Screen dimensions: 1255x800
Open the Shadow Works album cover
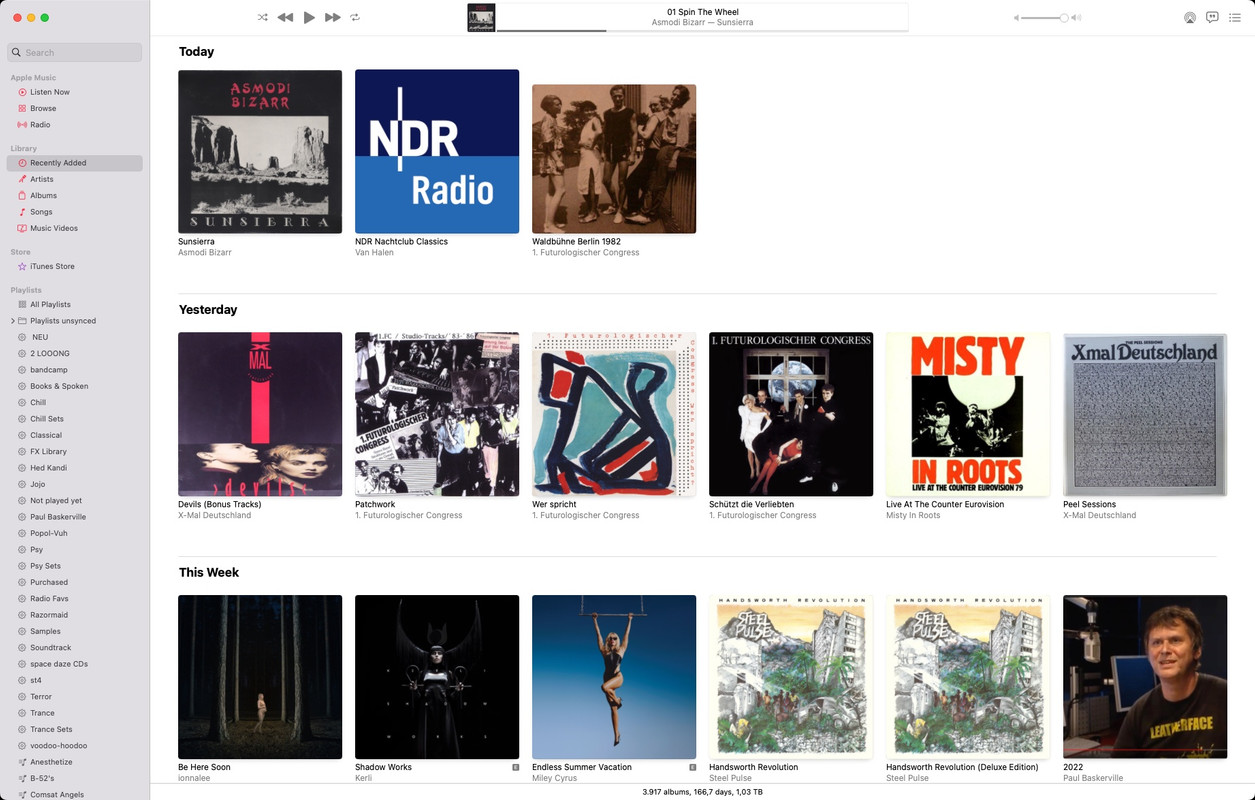(437, 677)
